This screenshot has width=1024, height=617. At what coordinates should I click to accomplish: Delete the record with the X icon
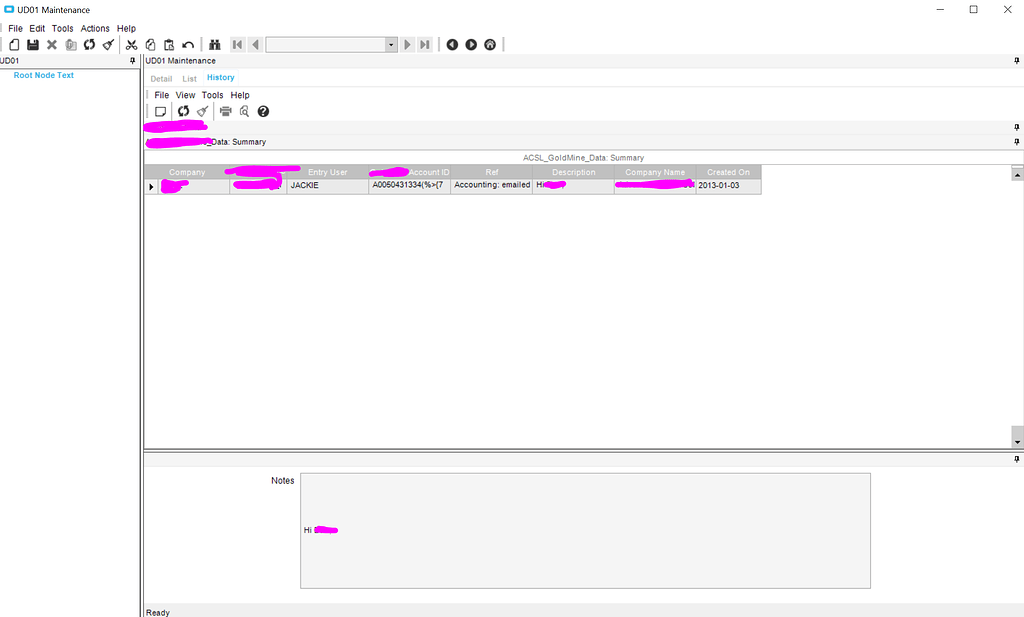[50, 44]
